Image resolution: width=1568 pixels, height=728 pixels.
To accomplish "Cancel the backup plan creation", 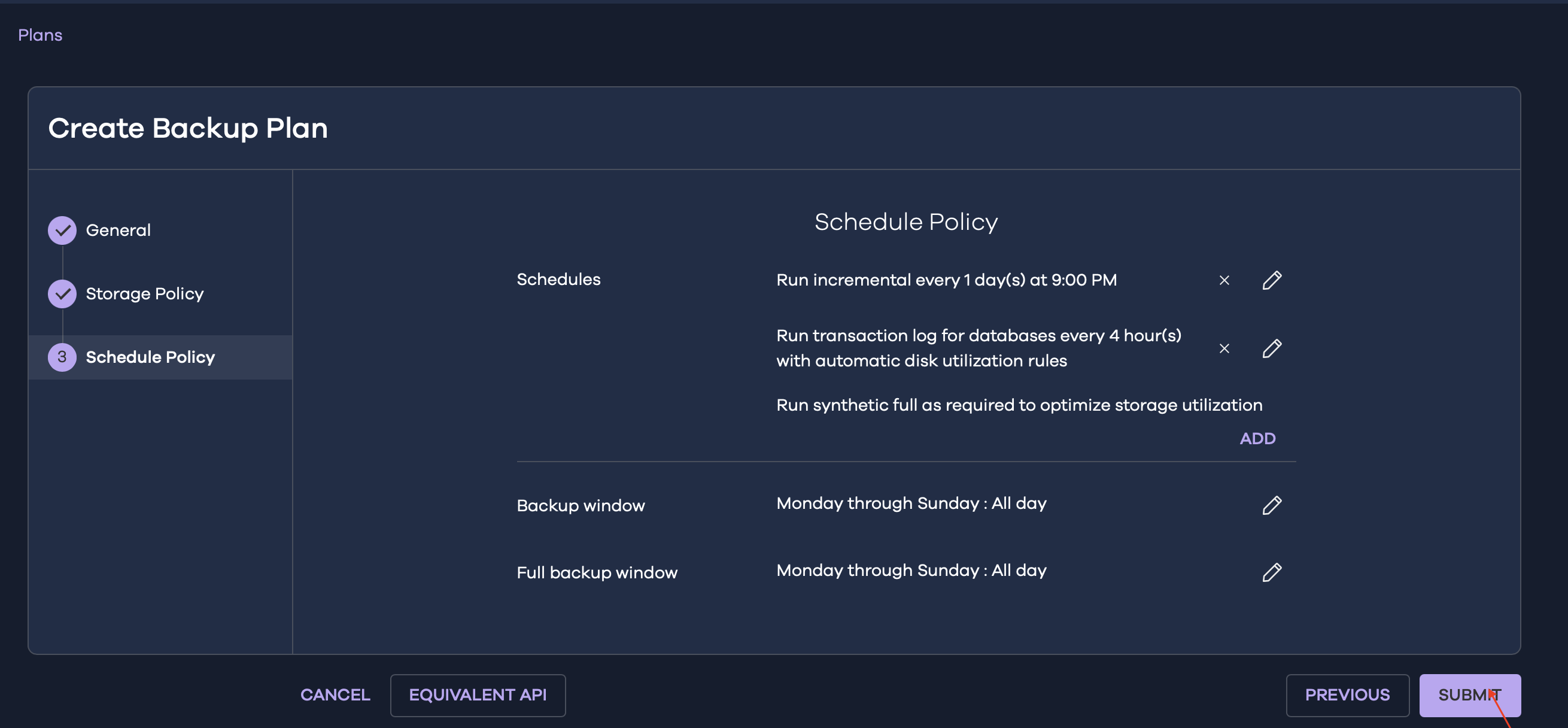I will (x=335, y=694).
